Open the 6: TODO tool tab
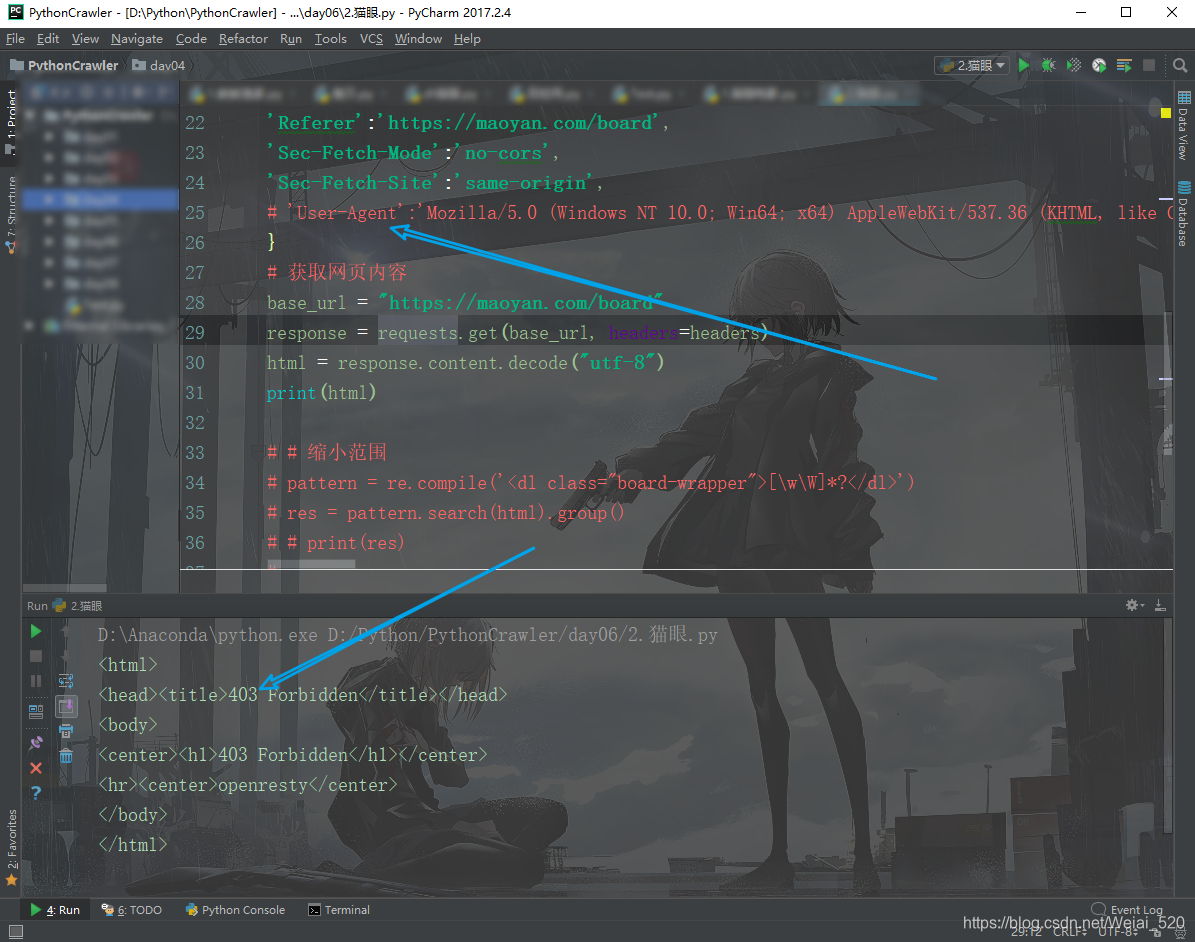1195x942 pixels. [x=132, y=909]
